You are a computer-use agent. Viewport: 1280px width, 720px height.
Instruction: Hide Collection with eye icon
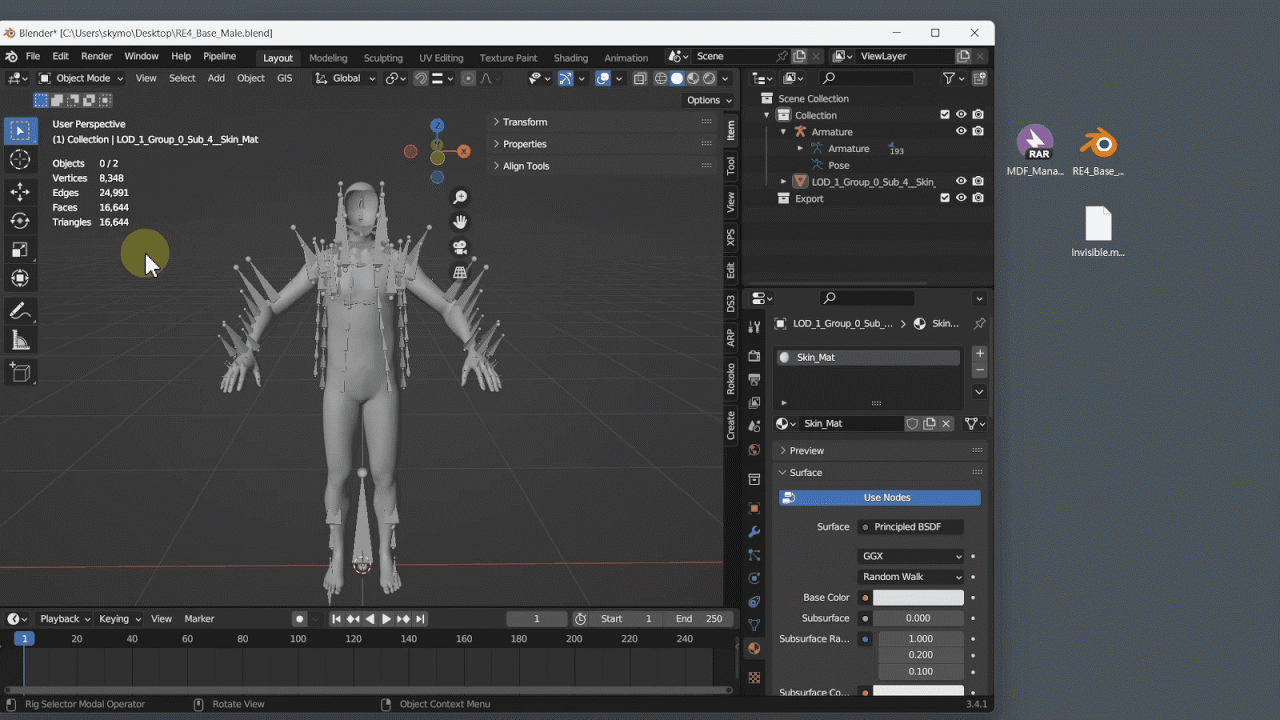coord(961,115)
